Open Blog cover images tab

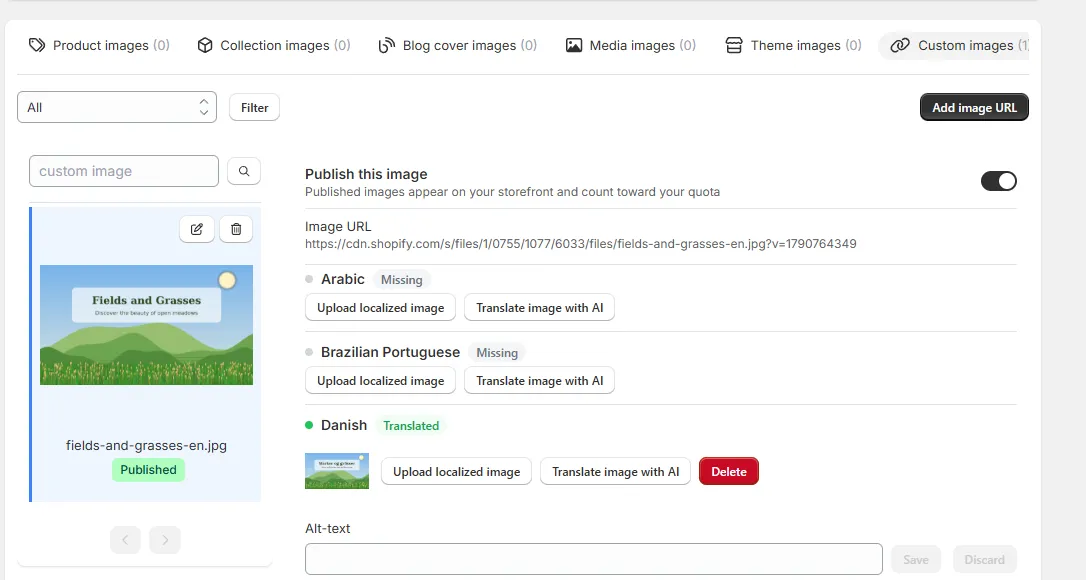click(458, 46)
